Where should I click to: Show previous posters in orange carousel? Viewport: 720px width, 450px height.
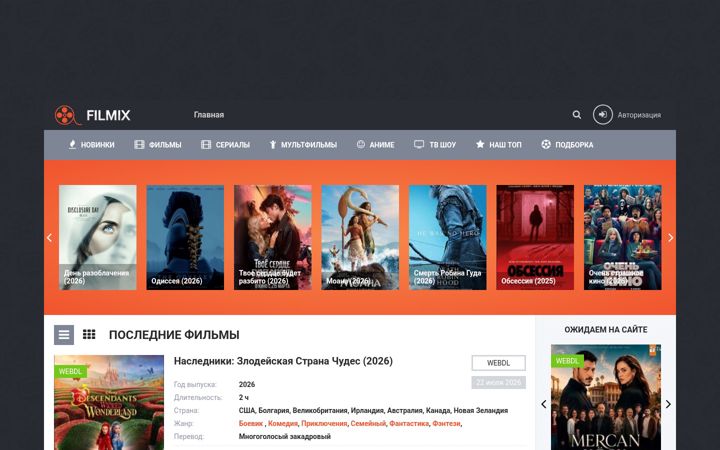point(49,237)
